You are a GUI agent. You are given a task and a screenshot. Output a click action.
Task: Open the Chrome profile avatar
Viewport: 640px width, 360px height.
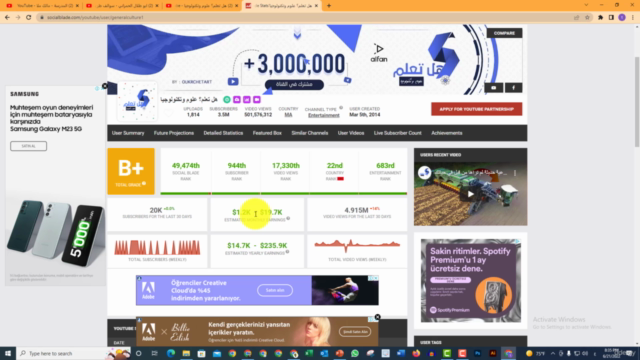622,17
